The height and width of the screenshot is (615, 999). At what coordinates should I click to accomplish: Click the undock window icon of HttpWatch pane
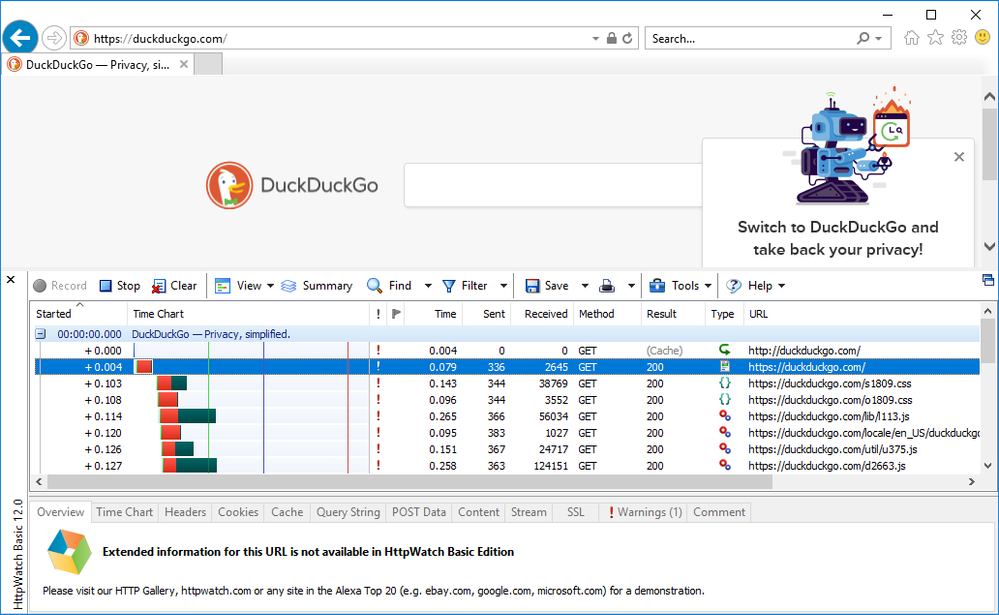988,280
